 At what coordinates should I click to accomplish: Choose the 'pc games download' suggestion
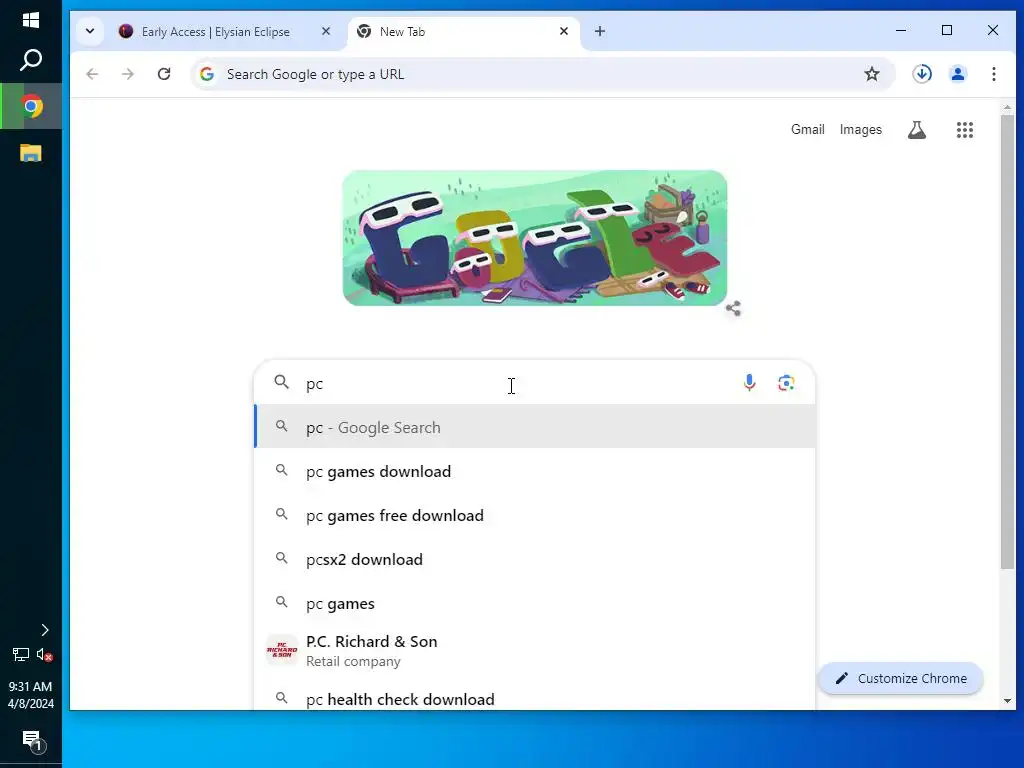pos(535,471)
